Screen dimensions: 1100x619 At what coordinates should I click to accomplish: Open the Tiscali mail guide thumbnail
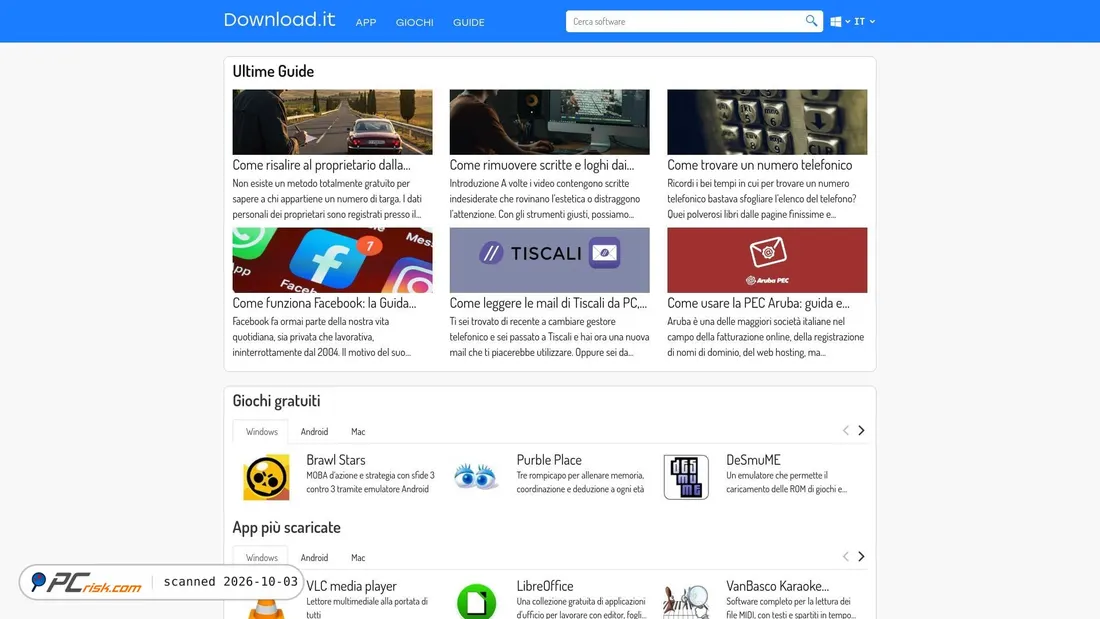click(549, 260)
